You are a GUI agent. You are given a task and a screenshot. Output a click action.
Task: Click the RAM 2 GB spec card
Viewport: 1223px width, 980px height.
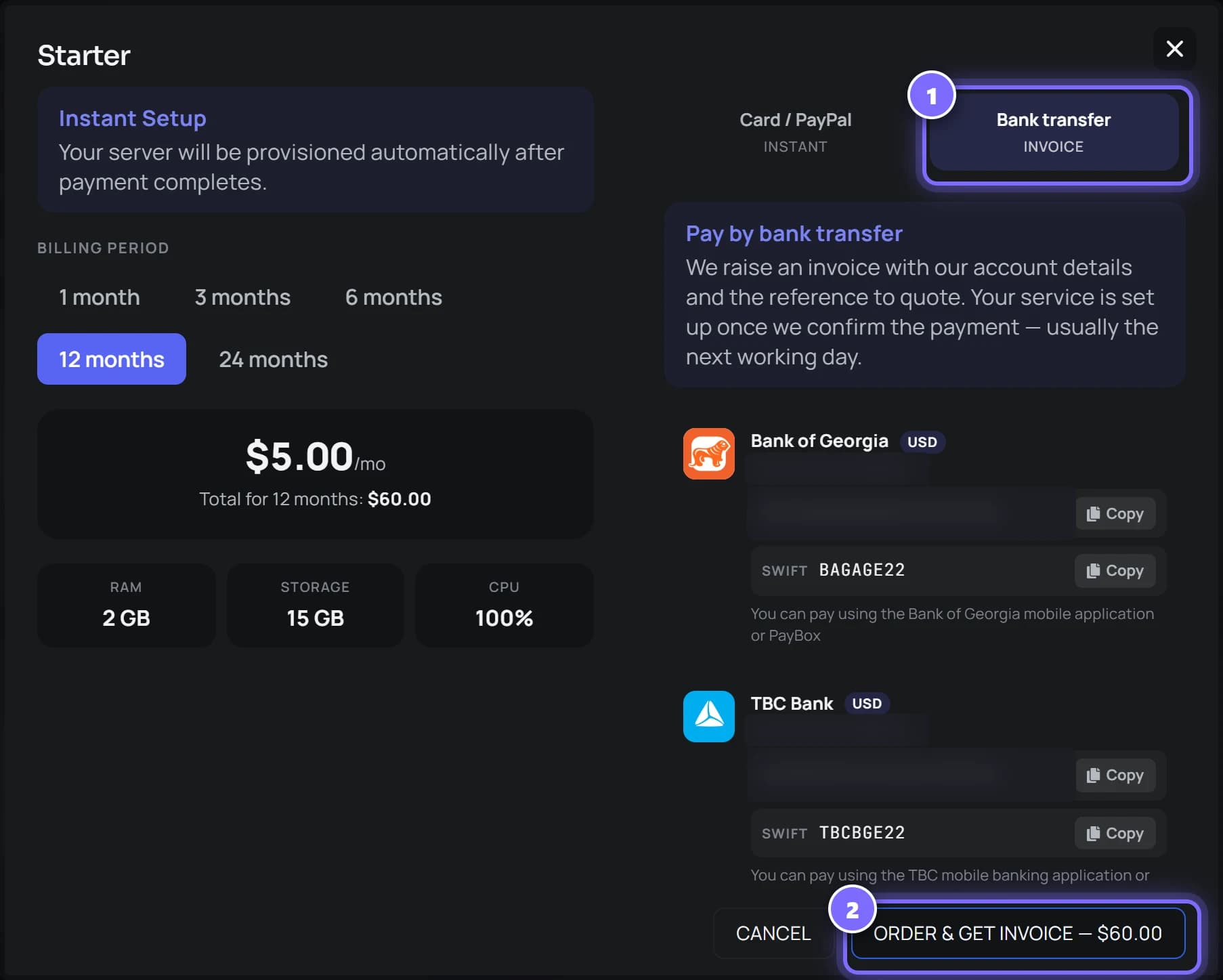click(126, 605)
